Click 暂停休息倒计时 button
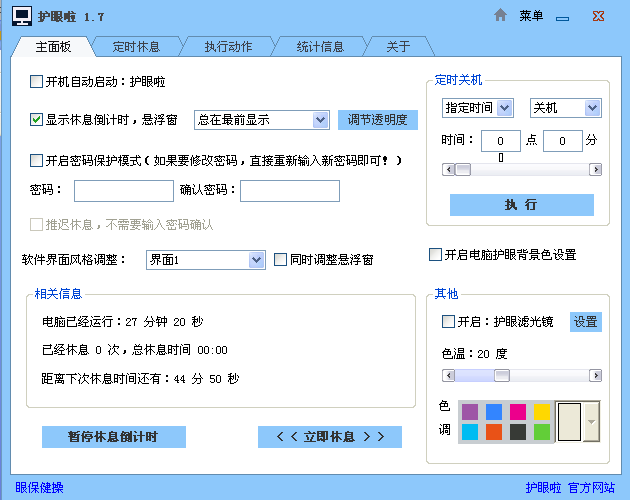This screenshot has height=500, width=630. click(x=114, y=437)
